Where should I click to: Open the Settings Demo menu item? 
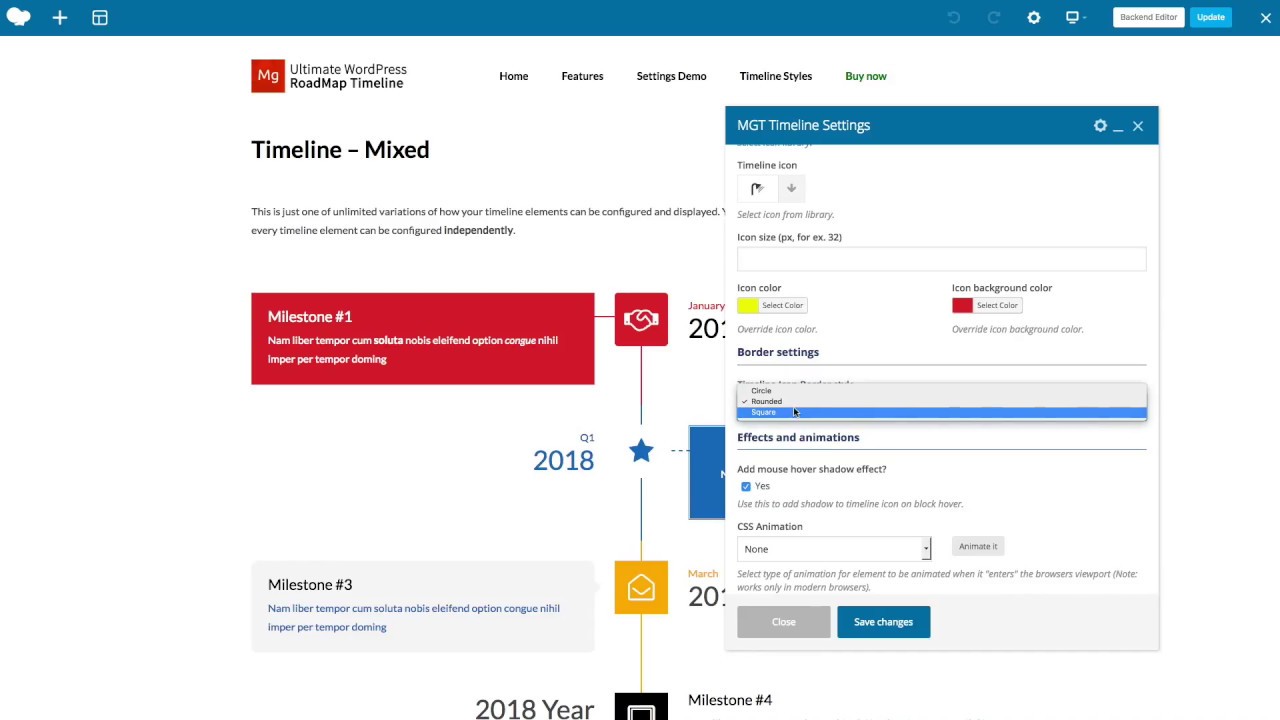click(x=671, y=76)
